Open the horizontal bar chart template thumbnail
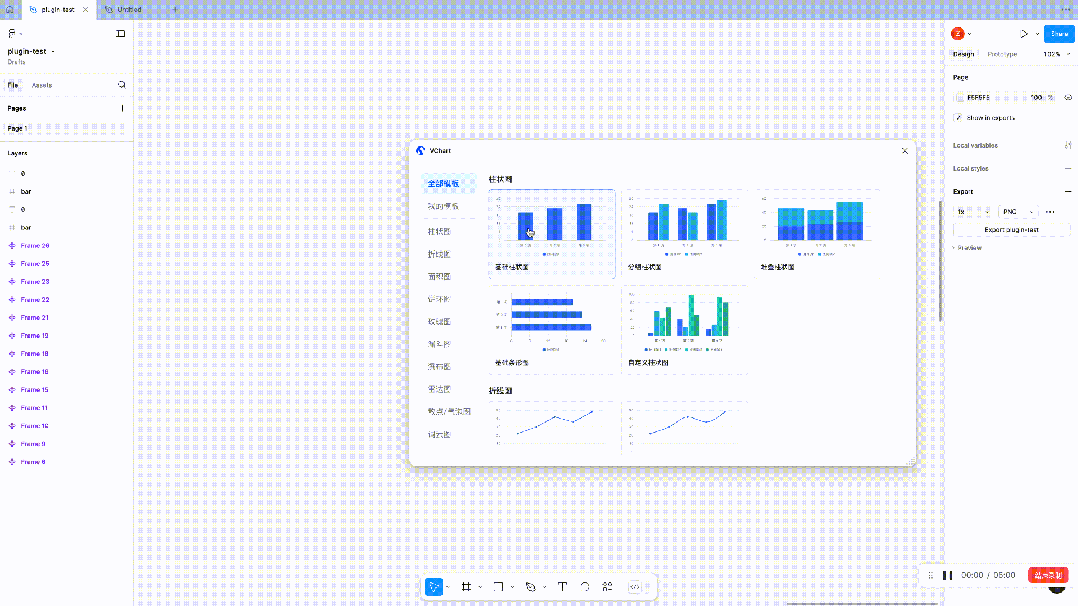1078x606 pixels. pos(551,329)
